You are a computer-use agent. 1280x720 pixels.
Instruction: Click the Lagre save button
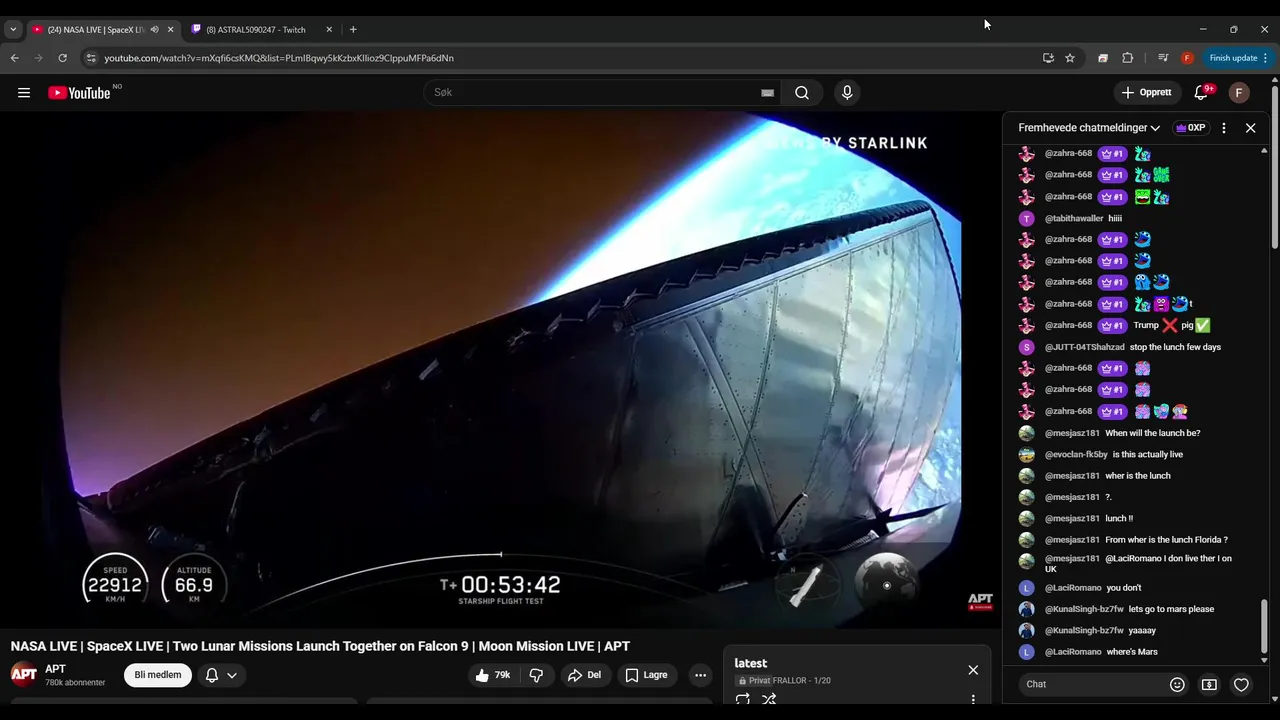pyautogui.click(x=646, y=675)
